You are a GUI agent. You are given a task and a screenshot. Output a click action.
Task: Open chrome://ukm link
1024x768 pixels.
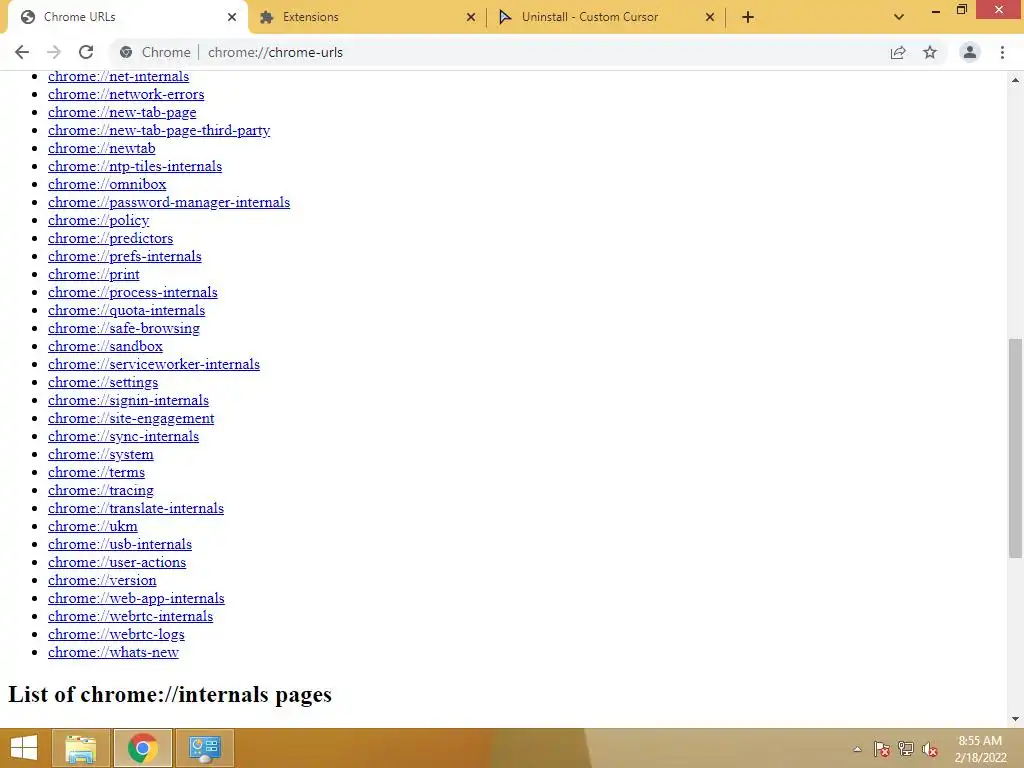(92, 526)
